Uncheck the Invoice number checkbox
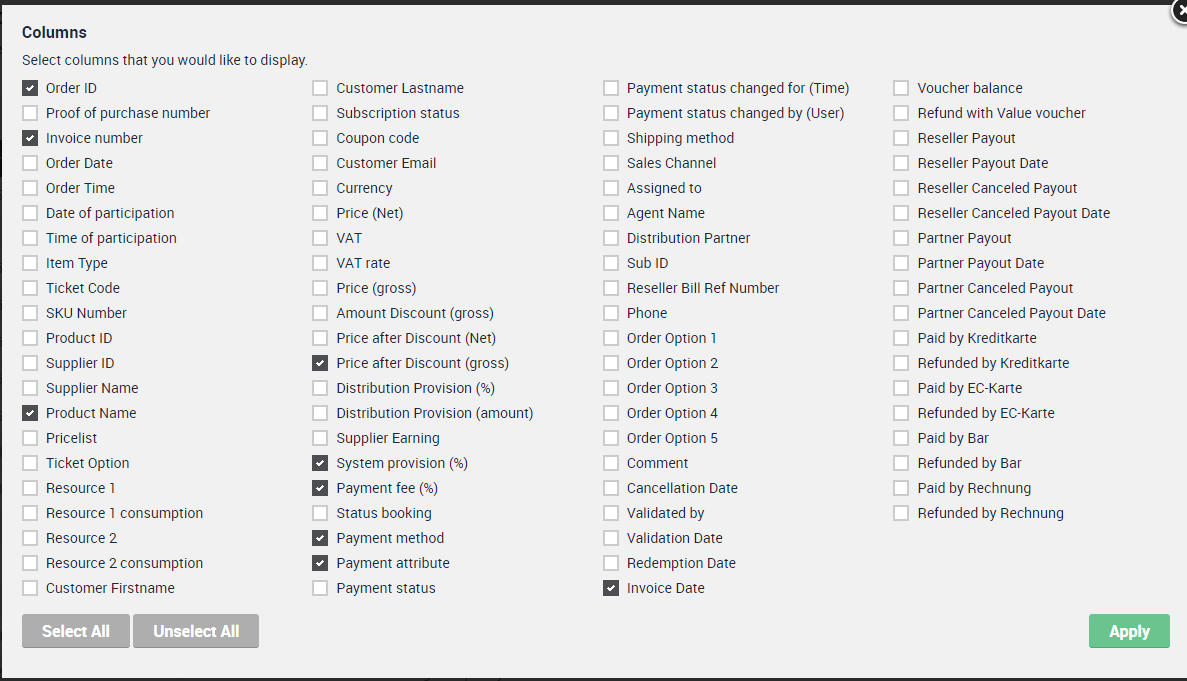 30,138
